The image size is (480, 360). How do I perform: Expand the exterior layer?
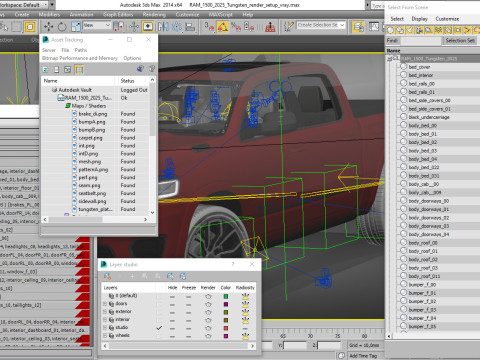(x=105, y=312)
